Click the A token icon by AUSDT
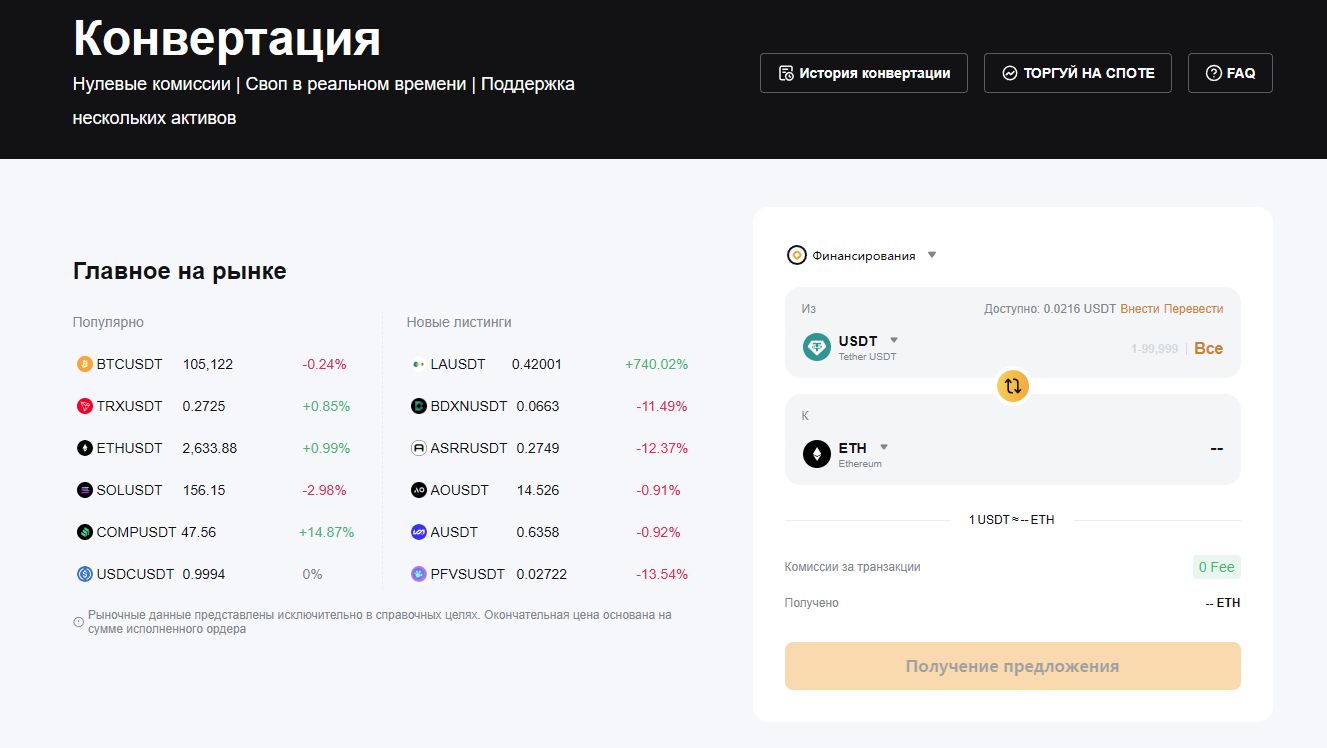This screenshot has width=1327, height=748. pyautogui.click(x=418, y=532)
